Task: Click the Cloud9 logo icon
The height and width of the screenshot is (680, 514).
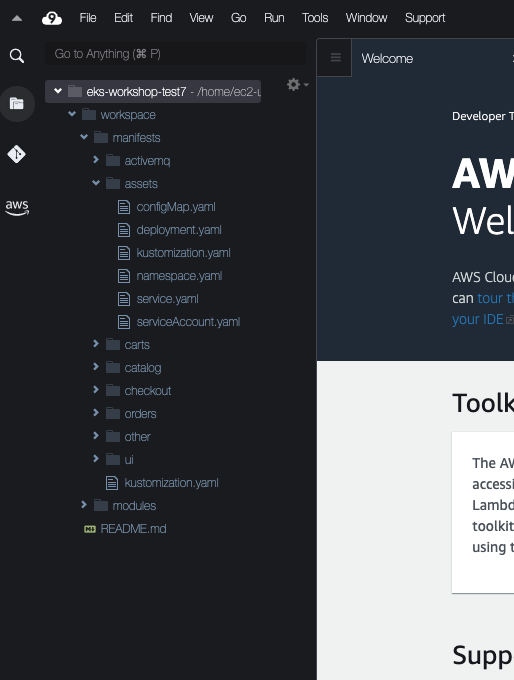Action: point(52,18)
